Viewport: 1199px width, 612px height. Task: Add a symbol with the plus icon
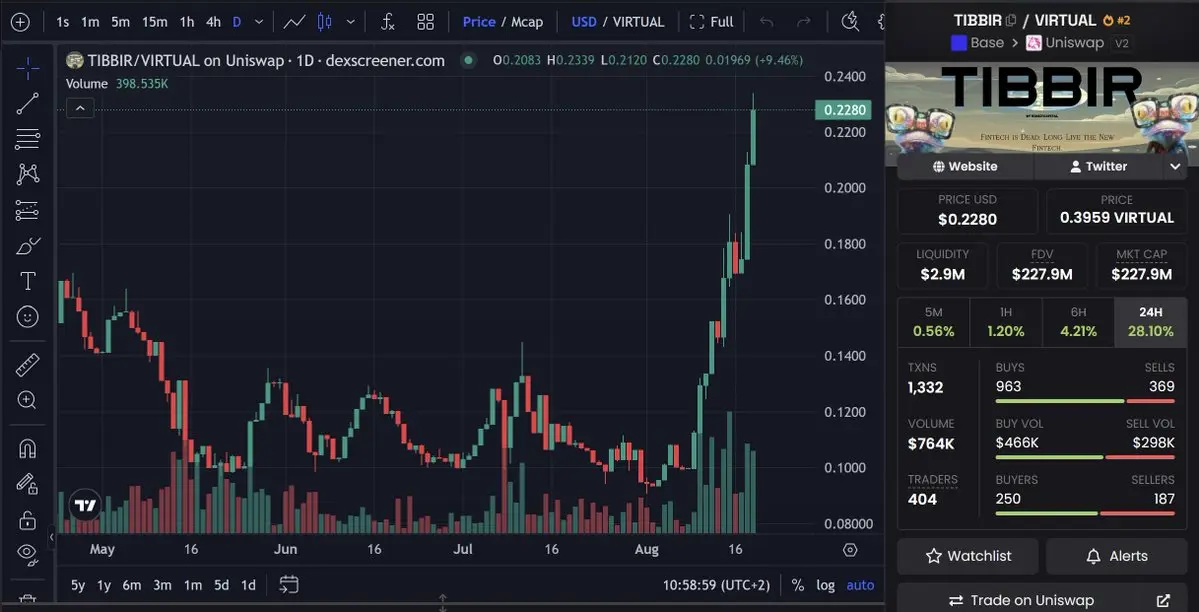tap(20, 21)
